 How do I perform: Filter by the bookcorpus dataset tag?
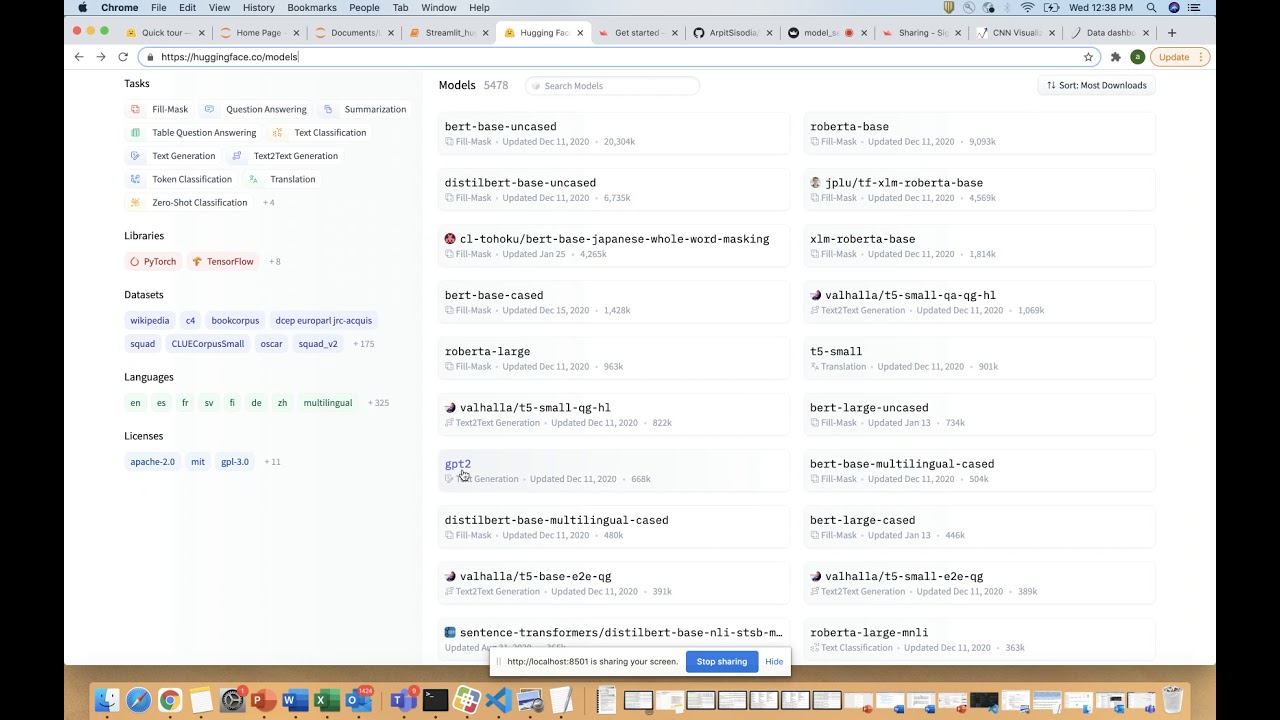[235, 321]
